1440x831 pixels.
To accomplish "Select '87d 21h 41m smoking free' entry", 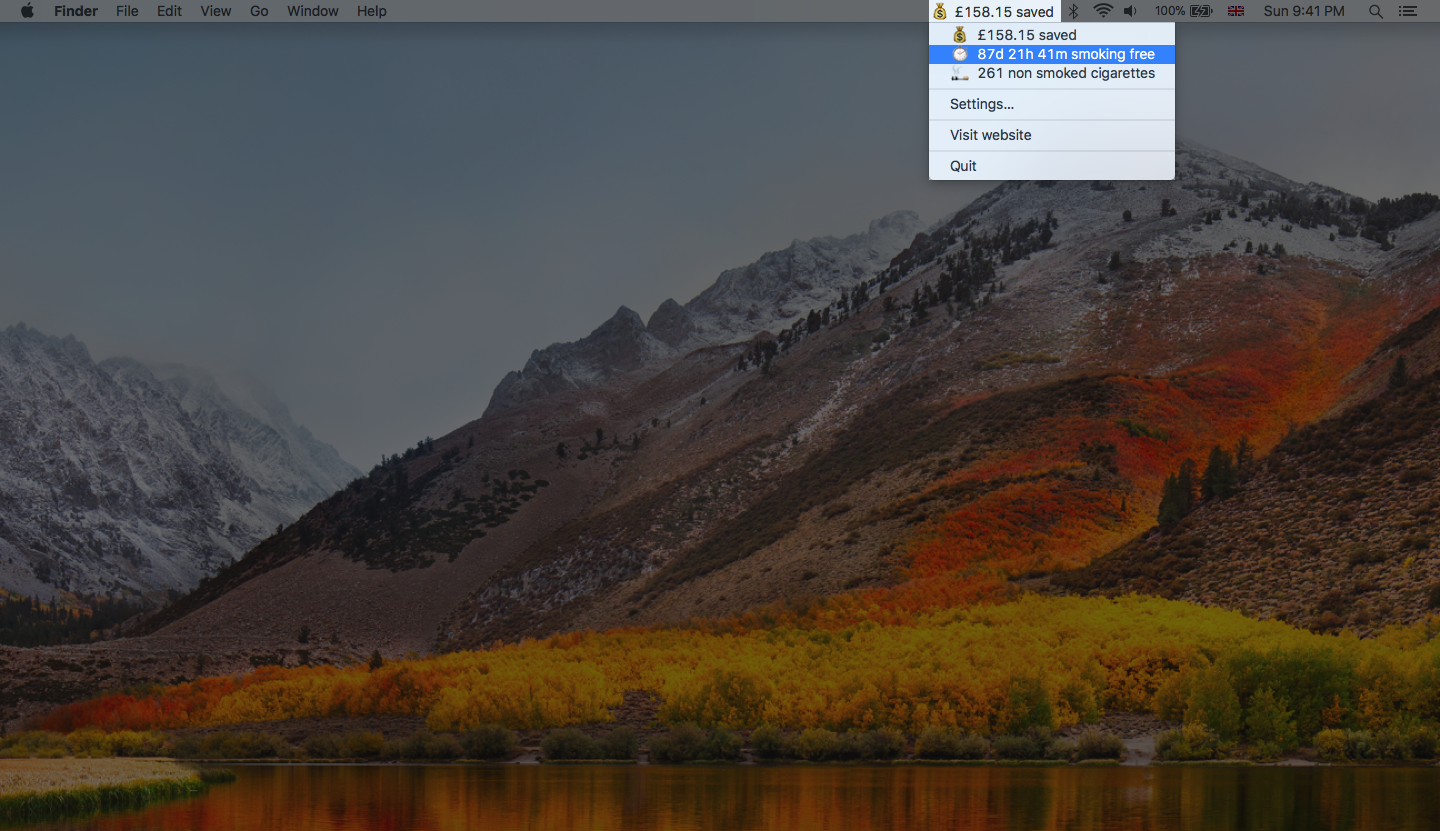I will [x=1052, y=54].
